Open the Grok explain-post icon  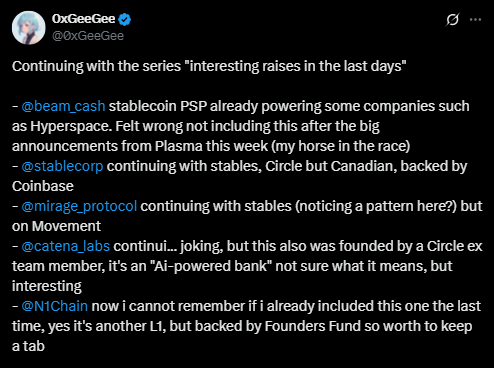pos(452,20)
